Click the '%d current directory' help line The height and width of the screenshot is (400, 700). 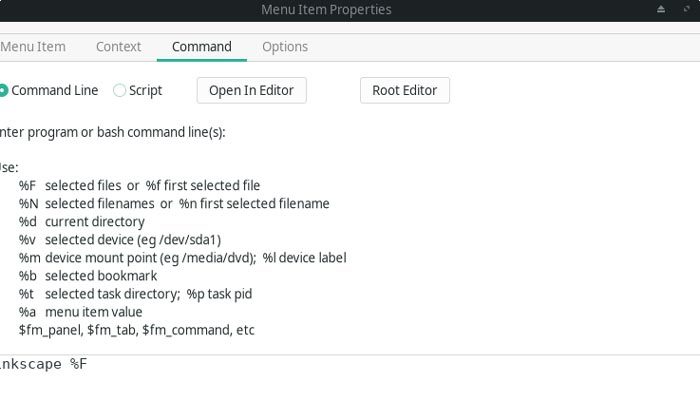coord(82,221)
